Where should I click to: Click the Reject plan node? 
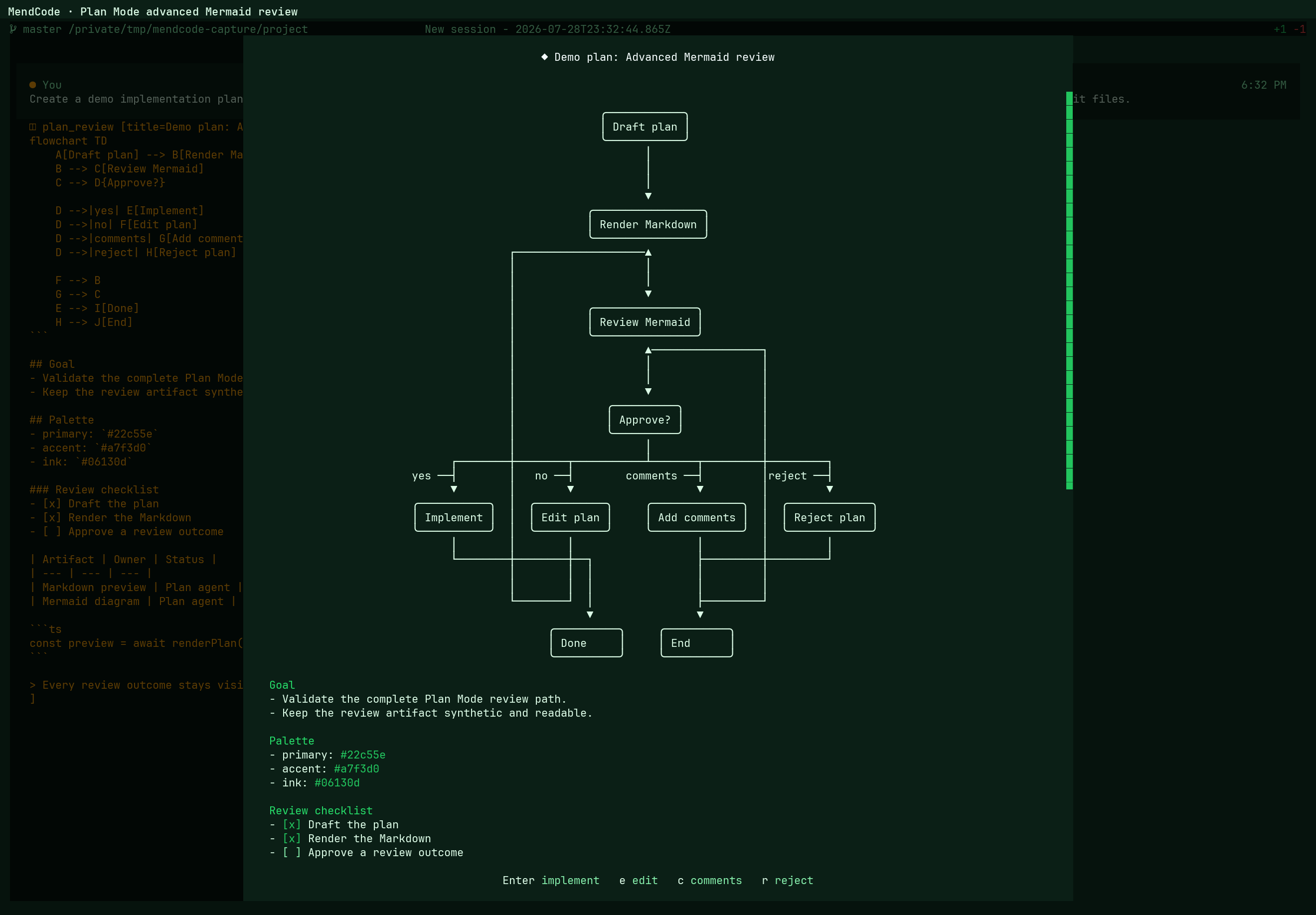(x=829, y=517)
